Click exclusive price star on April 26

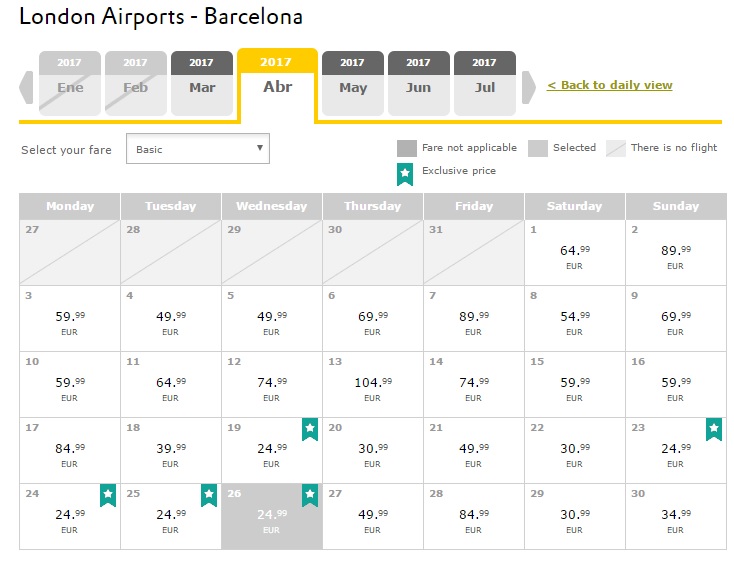point(310,495)
